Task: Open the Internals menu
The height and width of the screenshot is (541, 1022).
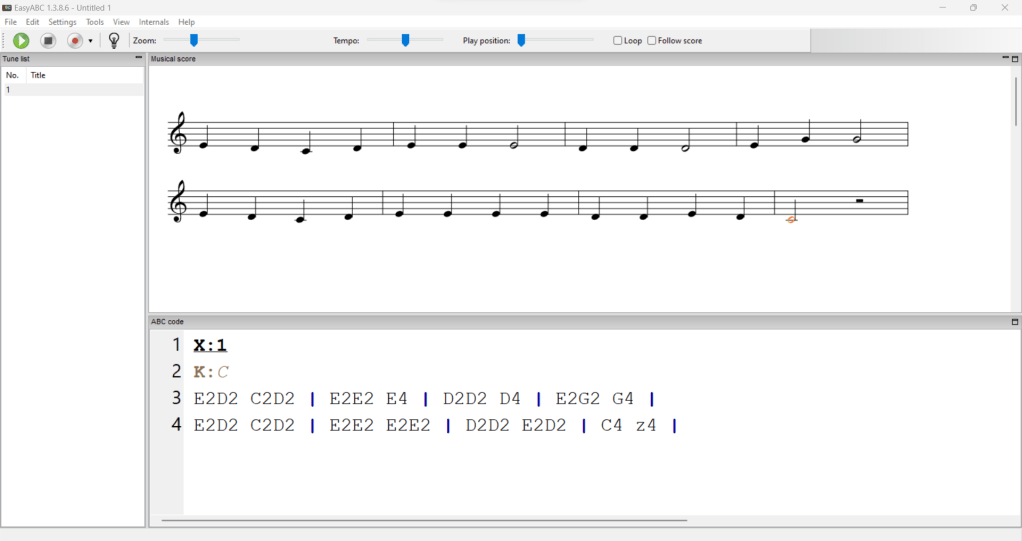Action: coord(154,22)
